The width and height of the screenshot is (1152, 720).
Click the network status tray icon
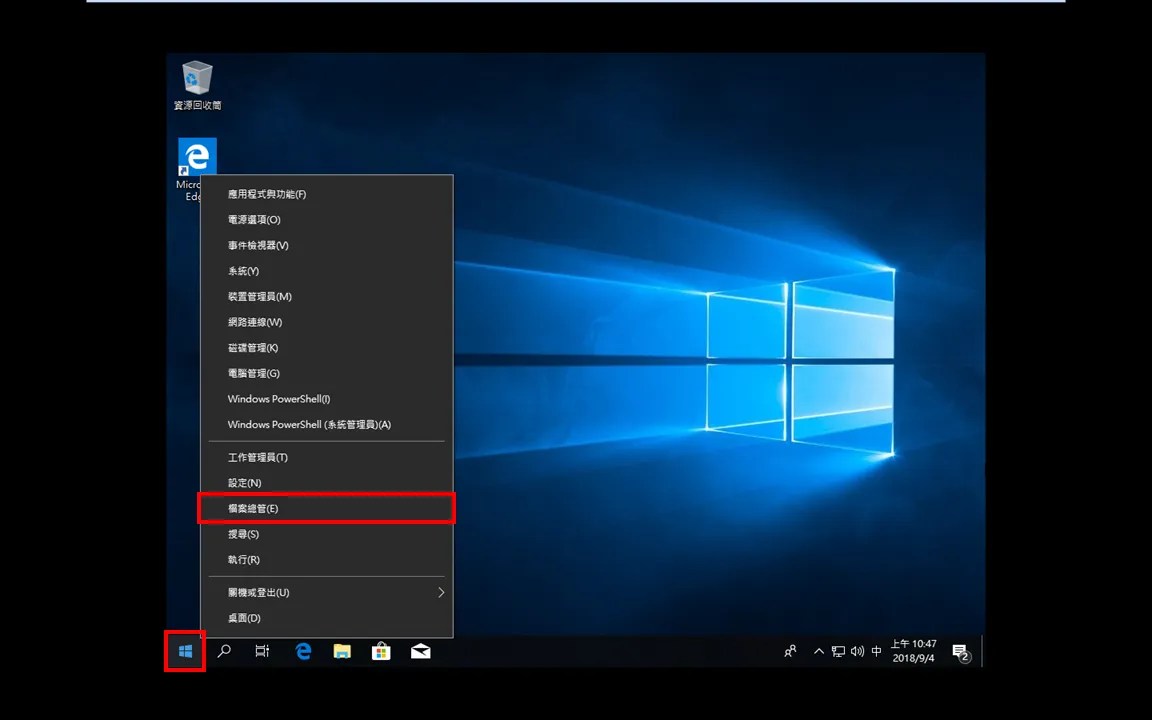pos(838,651)
